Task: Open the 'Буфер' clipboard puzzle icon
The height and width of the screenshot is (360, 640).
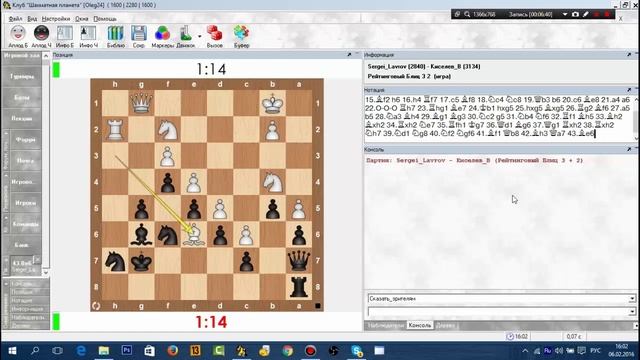Action: pyautogui.click(x=241, y=33)
